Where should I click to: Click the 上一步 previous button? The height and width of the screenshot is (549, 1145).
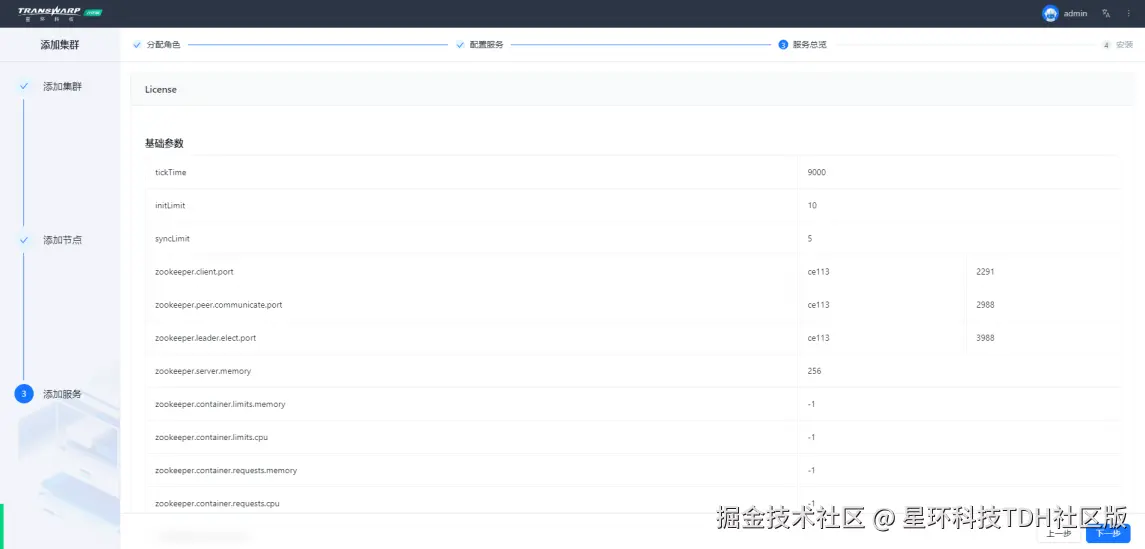point(1059,534)
